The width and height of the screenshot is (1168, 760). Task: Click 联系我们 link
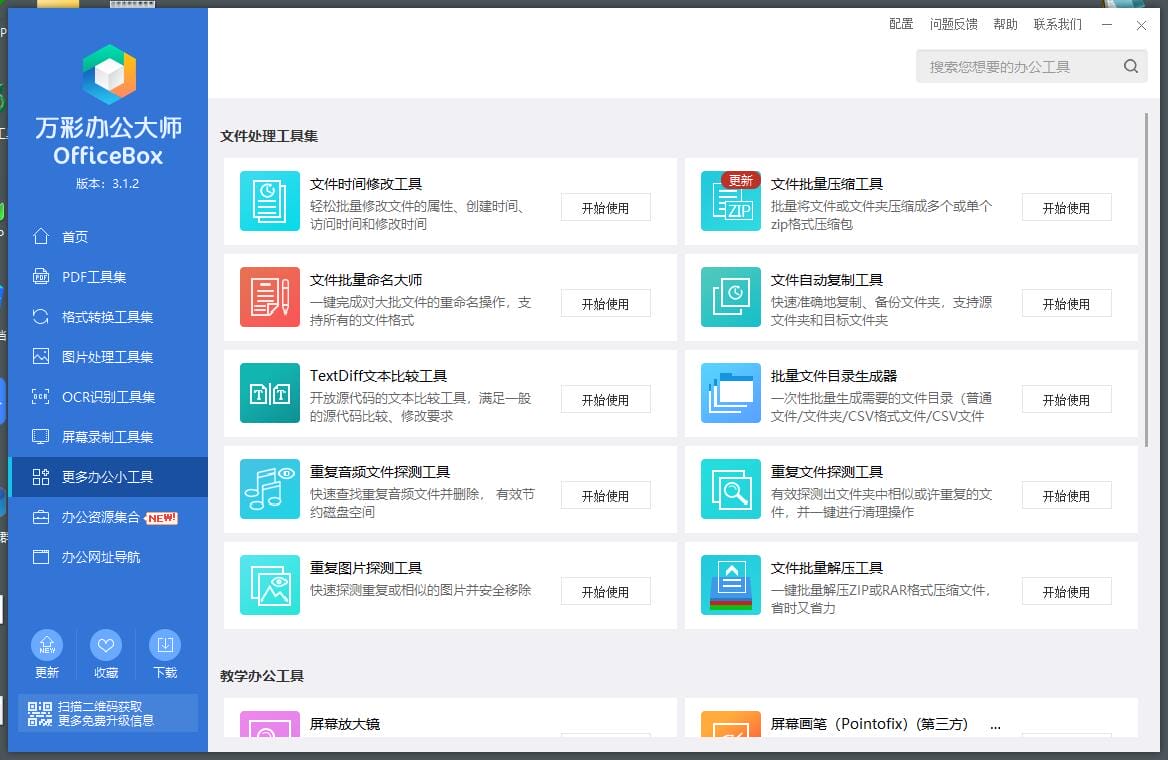click(1057, 24)
